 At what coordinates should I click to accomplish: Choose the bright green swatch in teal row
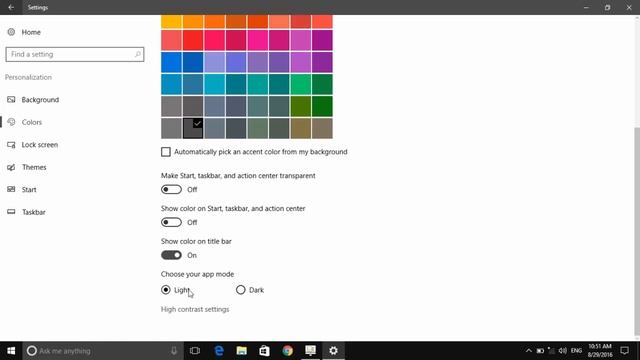click(301, 84)
